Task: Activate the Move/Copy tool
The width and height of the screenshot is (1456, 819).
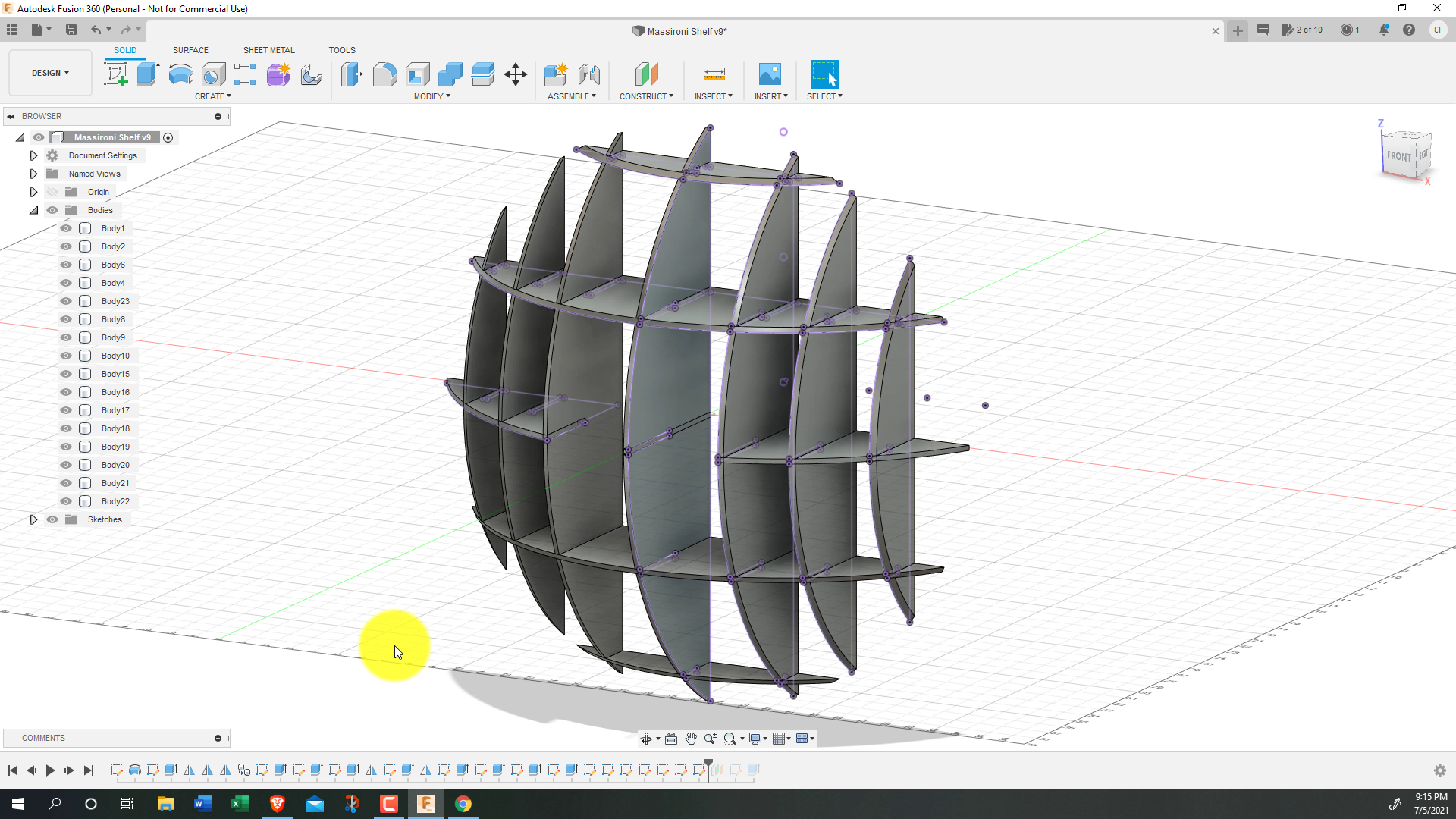Action: coord(516,74)
